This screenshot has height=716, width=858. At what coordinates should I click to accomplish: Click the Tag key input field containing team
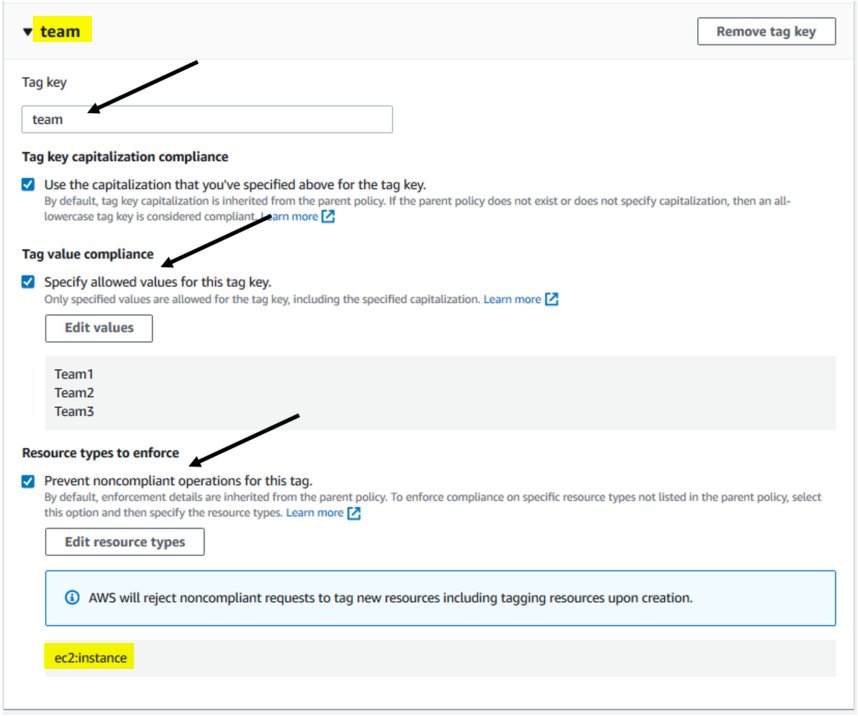207,118
